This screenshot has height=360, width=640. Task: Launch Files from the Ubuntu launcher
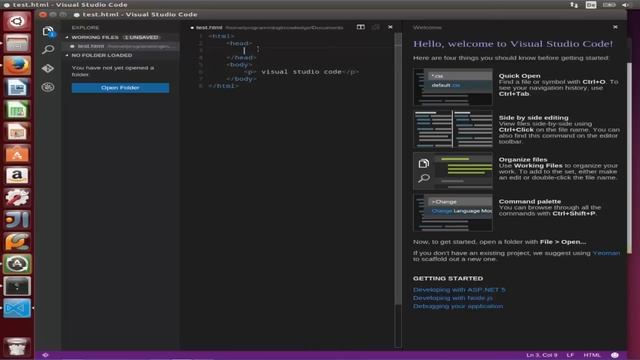click(17, 43)
